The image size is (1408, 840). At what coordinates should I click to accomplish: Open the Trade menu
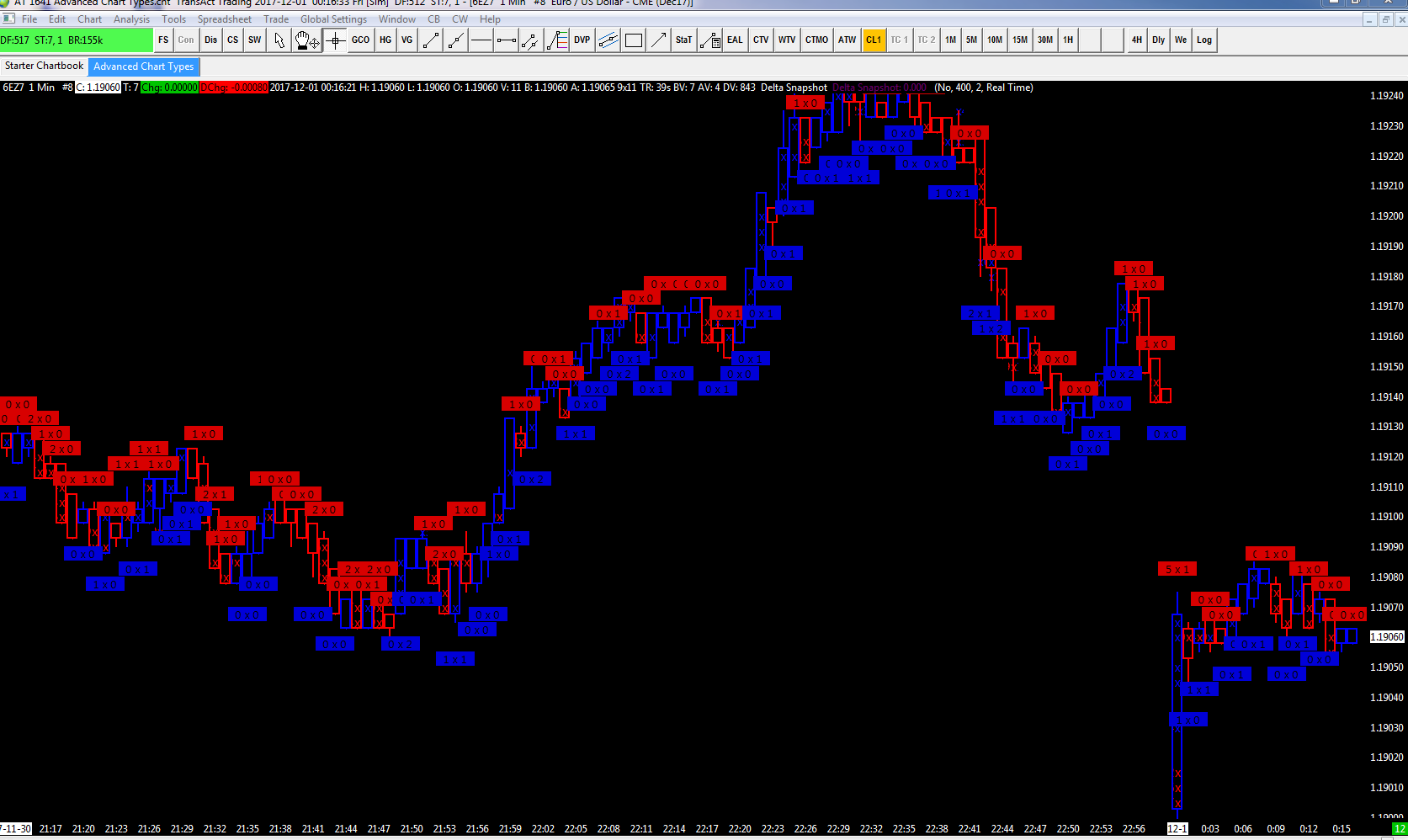click(x=275, y=19)
